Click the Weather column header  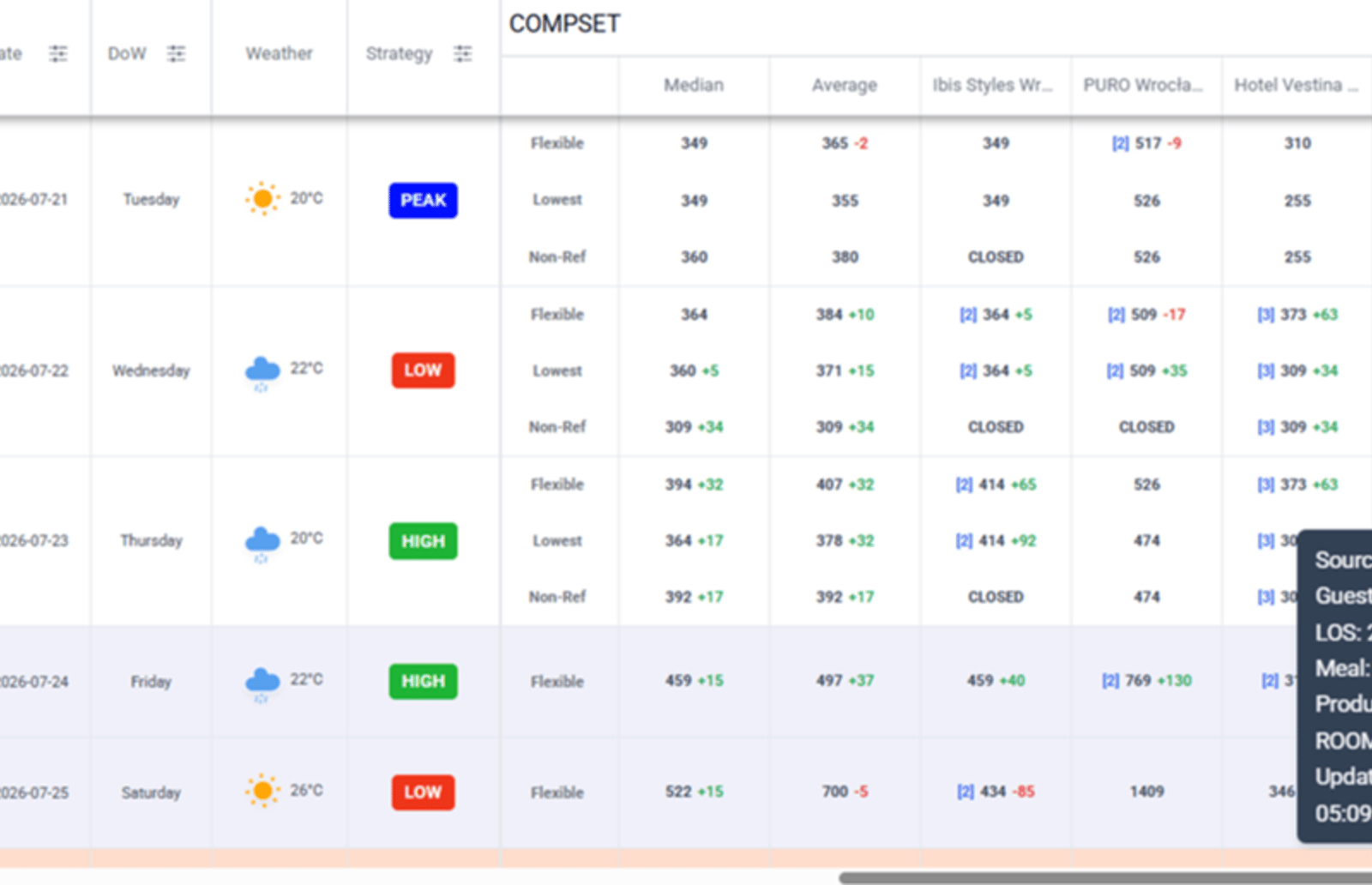[x=279, y=53]
